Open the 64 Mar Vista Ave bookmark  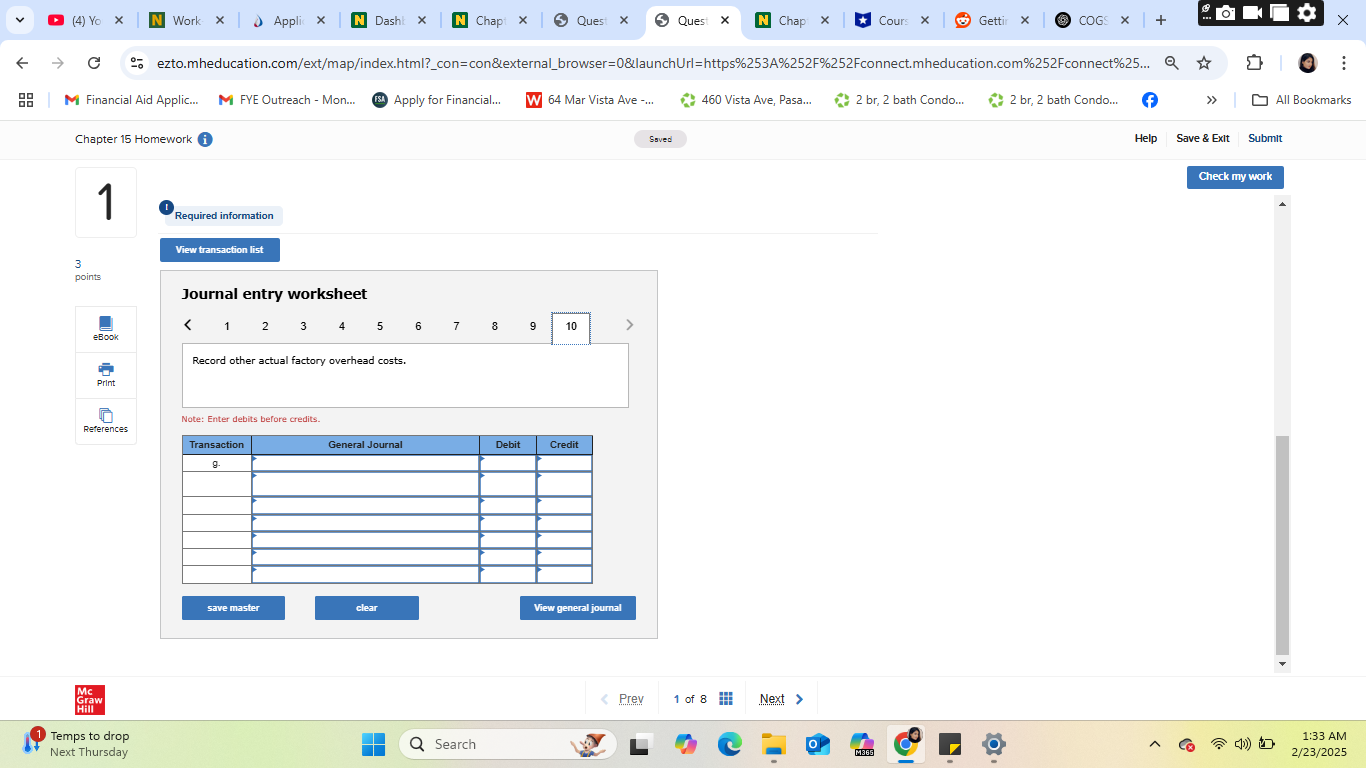[x=590, y=100]
